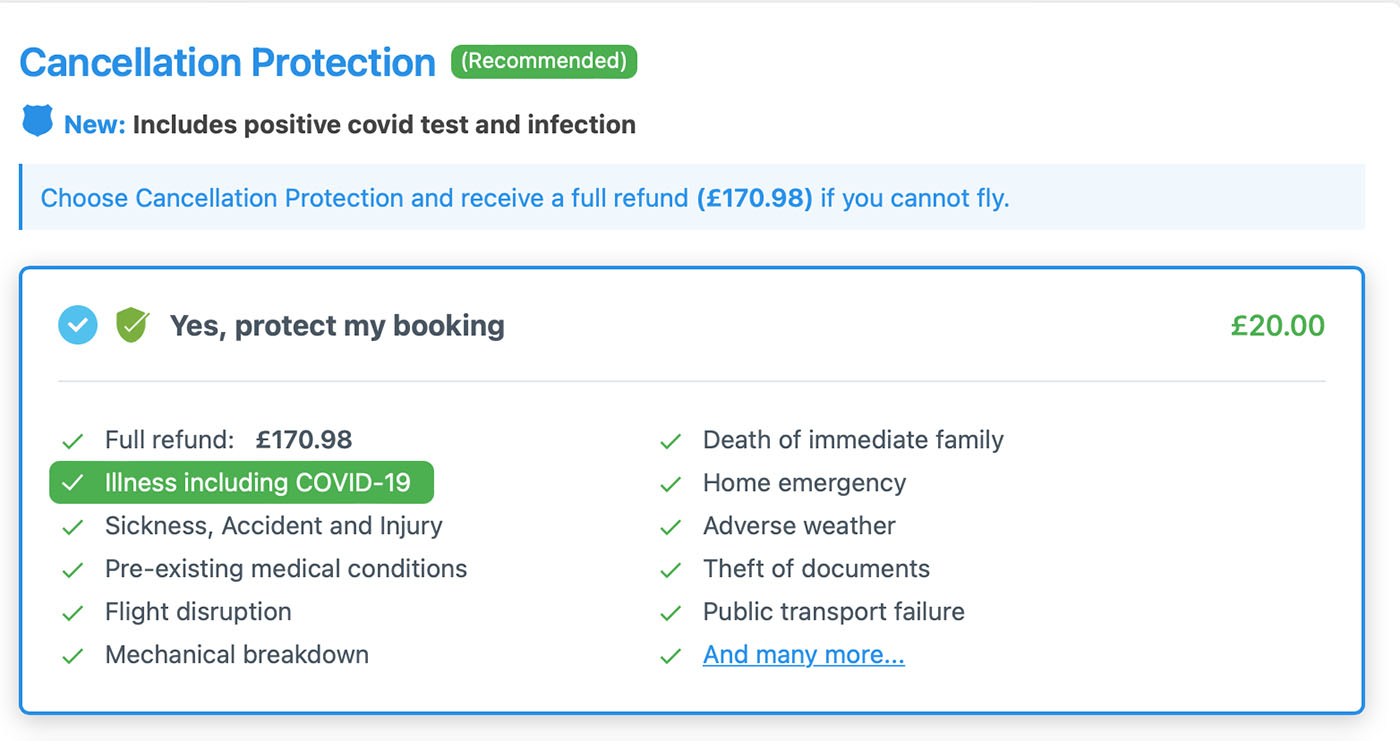1400x741 pixels.
Task: Click the check icon beside Illness including COVID-19
Action: (x=74, y=482)
